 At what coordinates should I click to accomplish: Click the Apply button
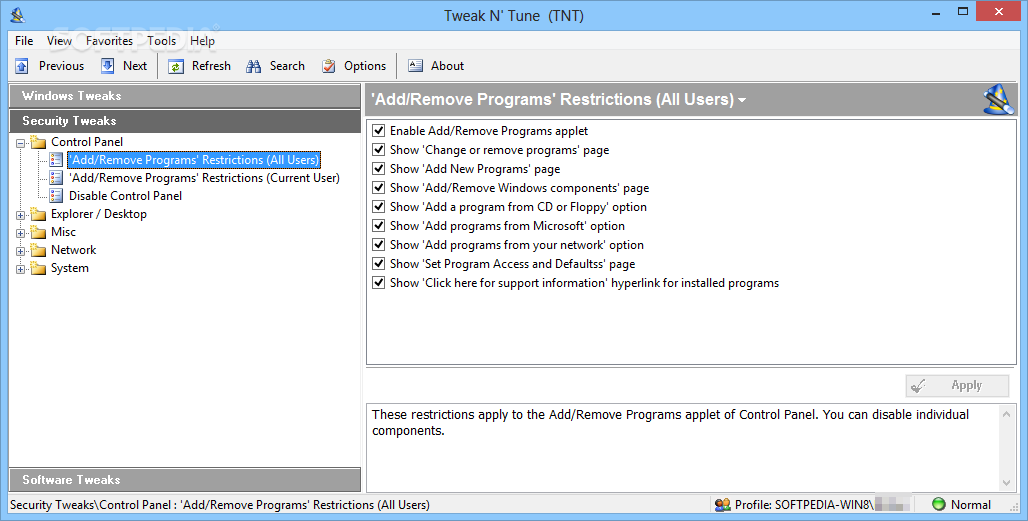957,385
